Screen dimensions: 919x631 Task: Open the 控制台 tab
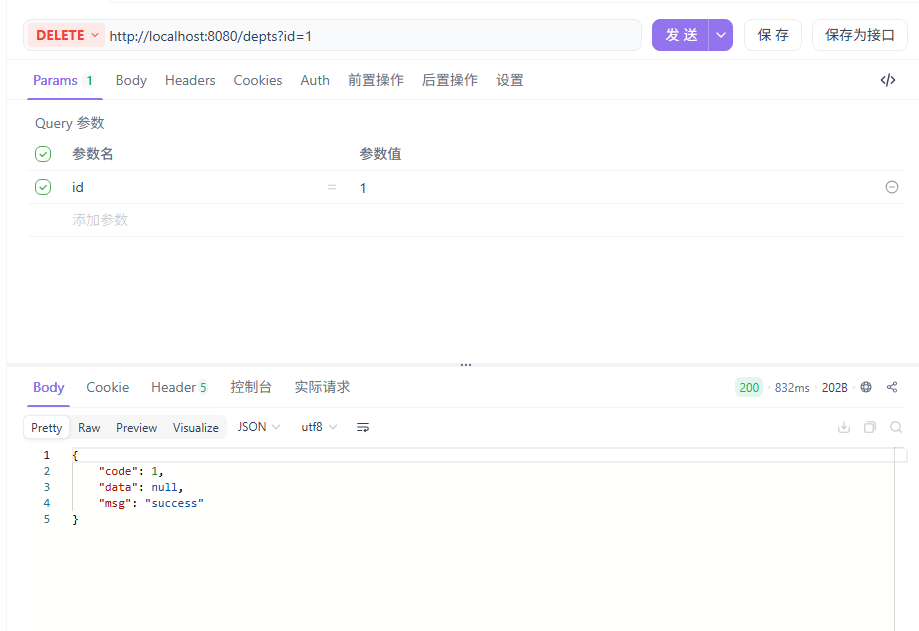[251, 387]
